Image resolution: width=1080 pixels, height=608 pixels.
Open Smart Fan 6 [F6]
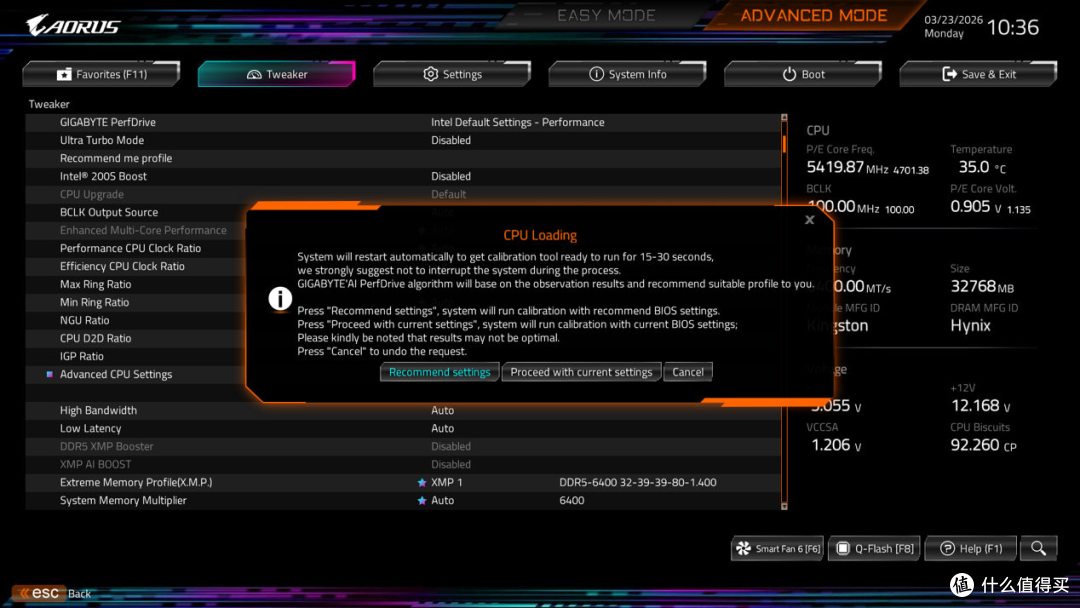tap(778, 549)
